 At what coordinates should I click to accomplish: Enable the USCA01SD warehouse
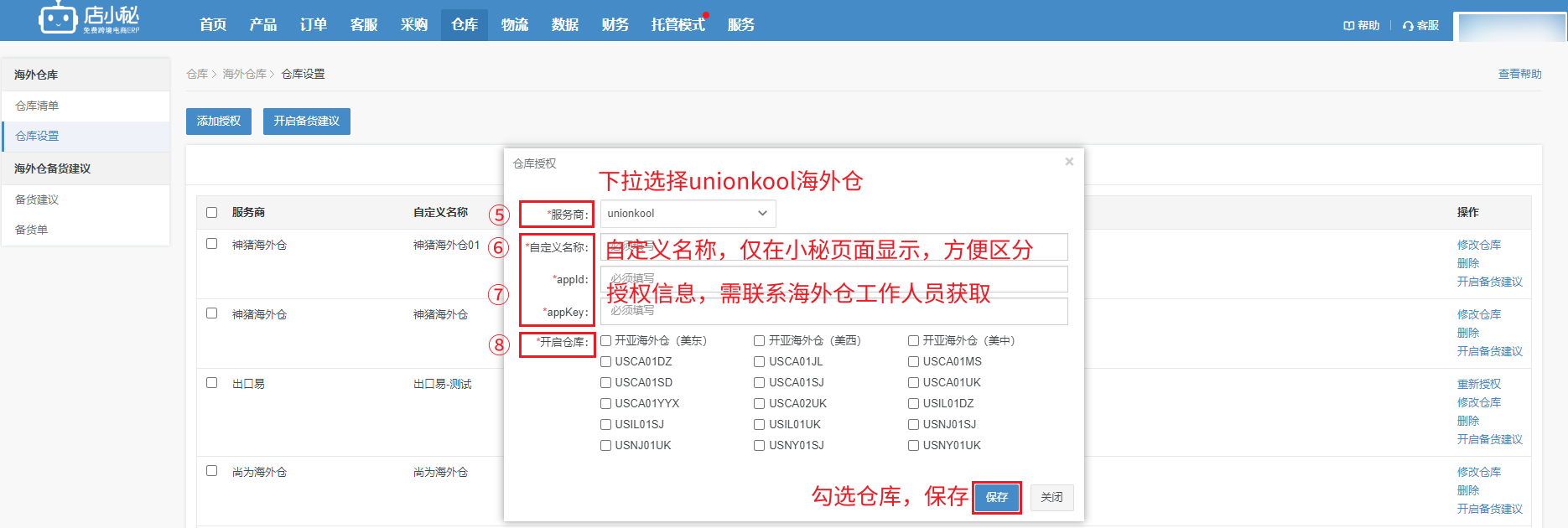point(605,382)
